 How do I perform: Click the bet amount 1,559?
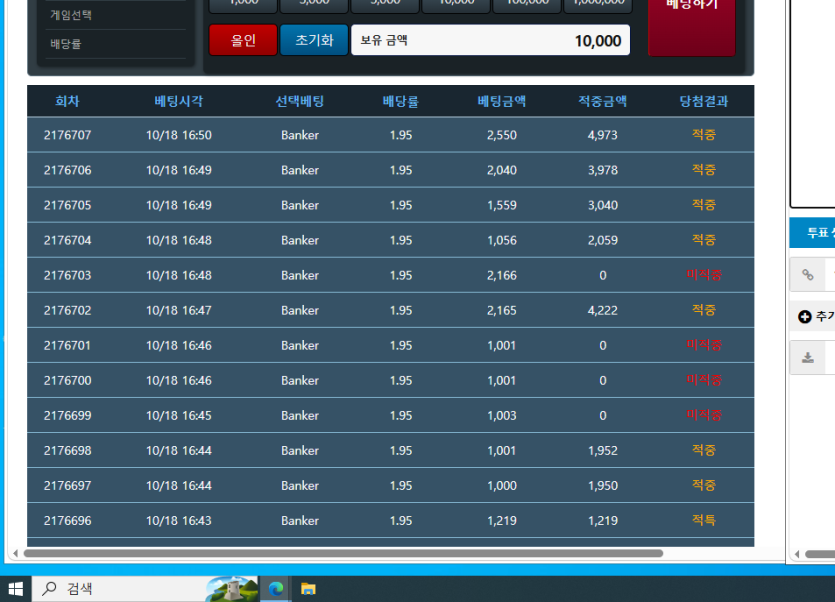502,206
